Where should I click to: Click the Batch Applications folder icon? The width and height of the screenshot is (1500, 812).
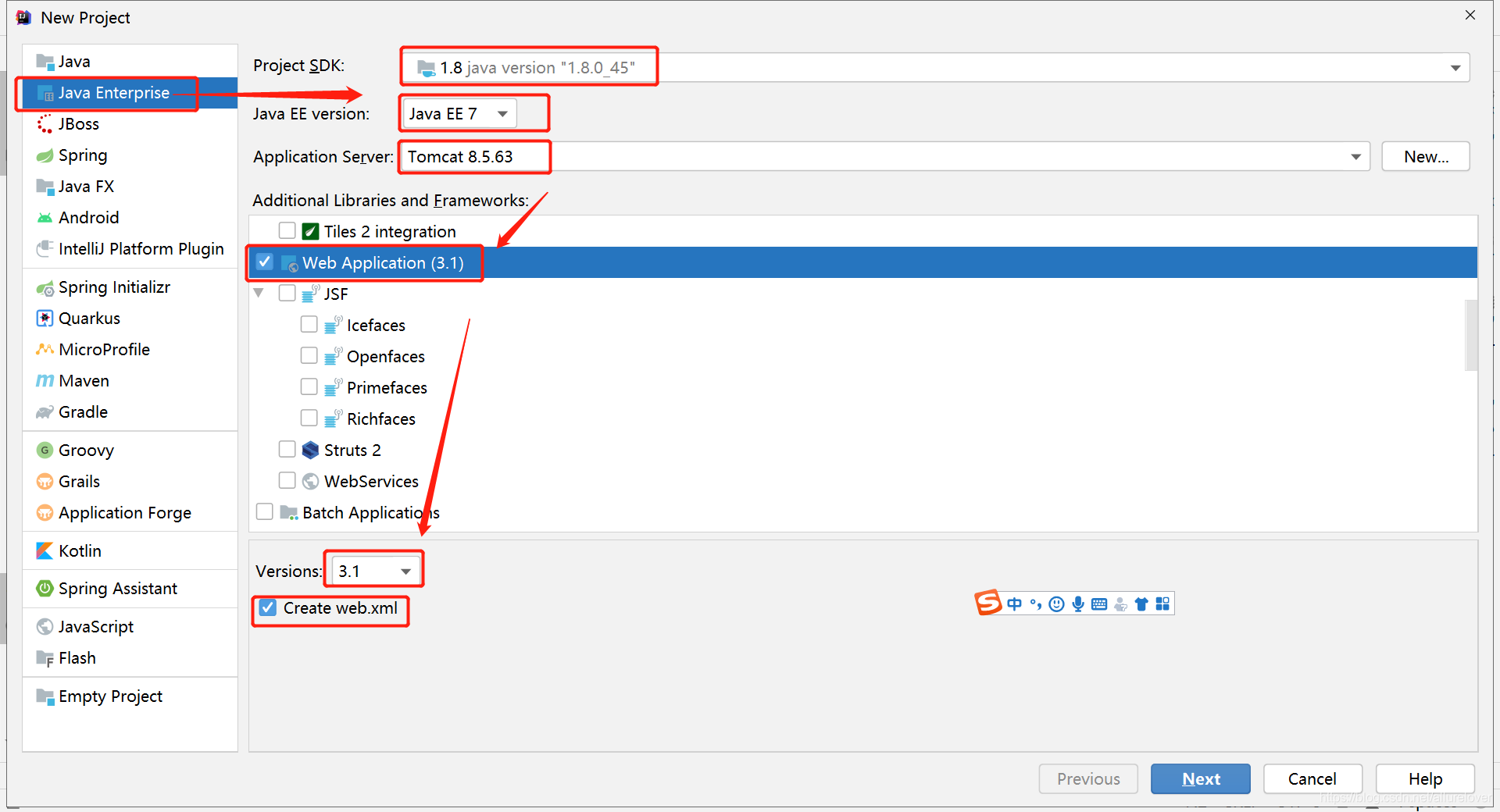point(289,512)
